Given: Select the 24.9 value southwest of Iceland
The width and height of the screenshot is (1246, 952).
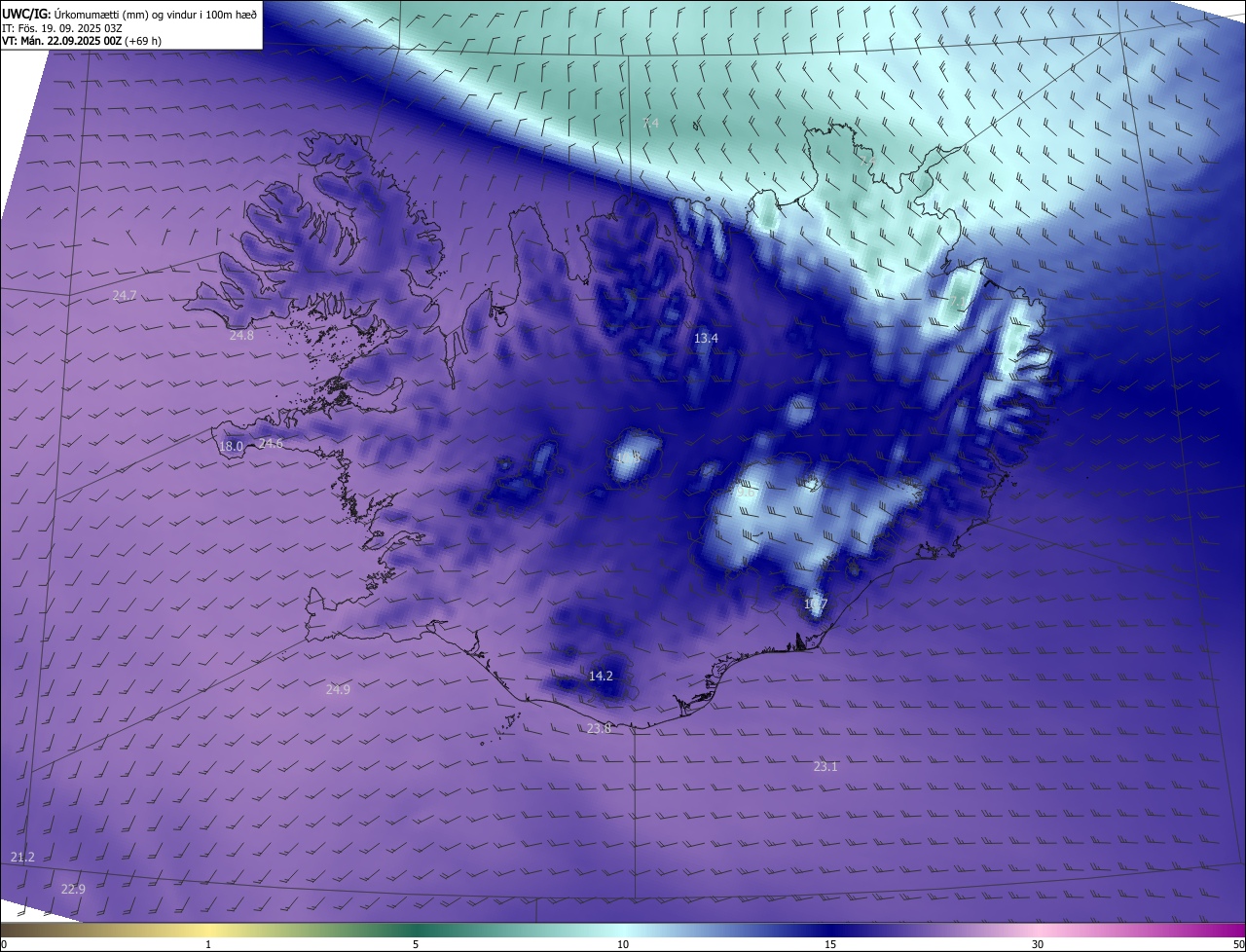Looking at the screenshot, I should tap(338, 689).
